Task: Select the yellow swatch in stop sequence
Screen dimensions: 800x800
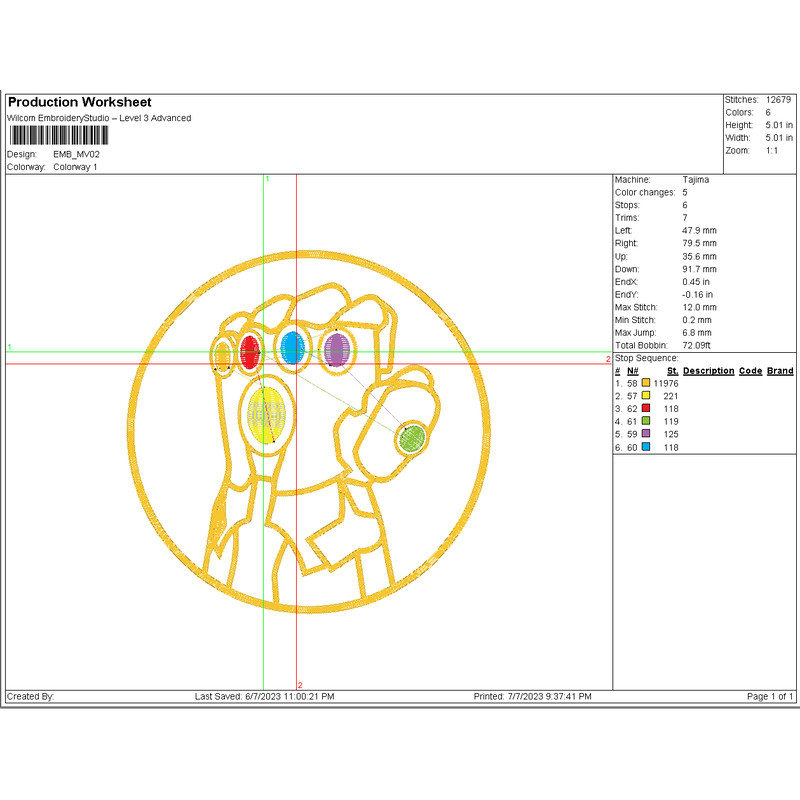Action: point(646,397)
